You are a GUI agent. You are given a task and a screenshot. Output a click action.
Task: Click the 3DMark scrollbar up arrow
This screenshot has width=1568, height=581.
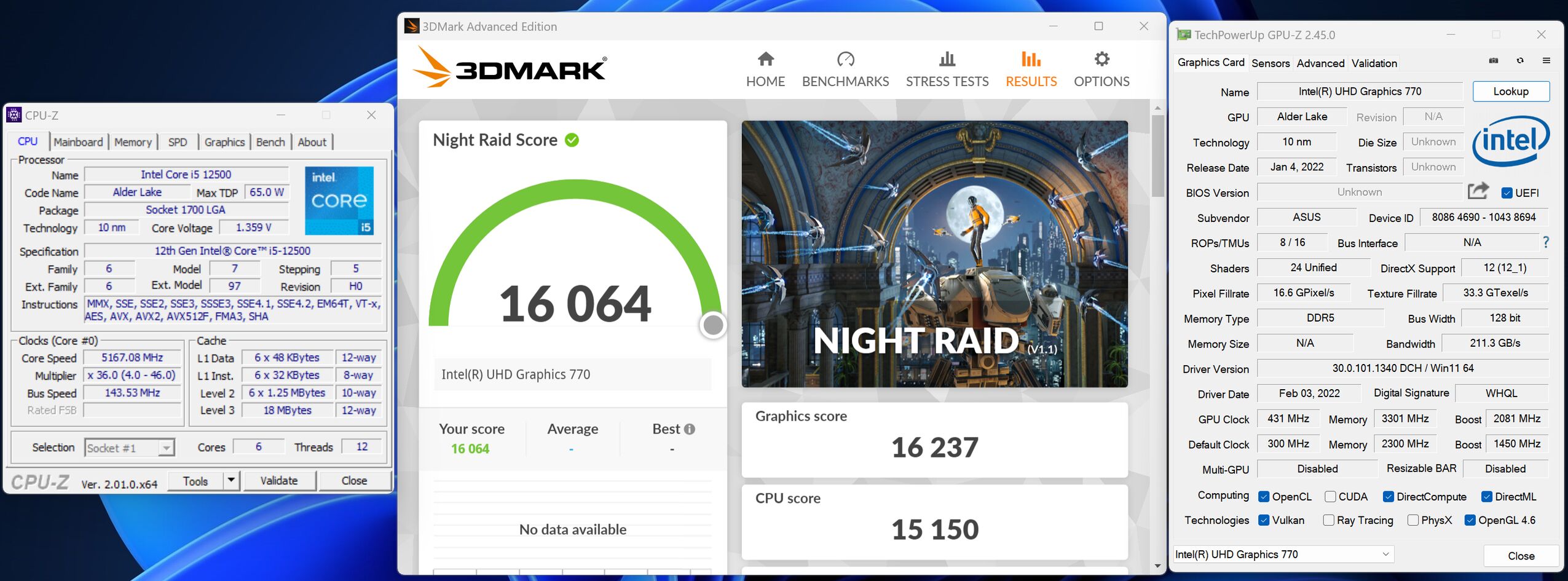pos(1157,108)
